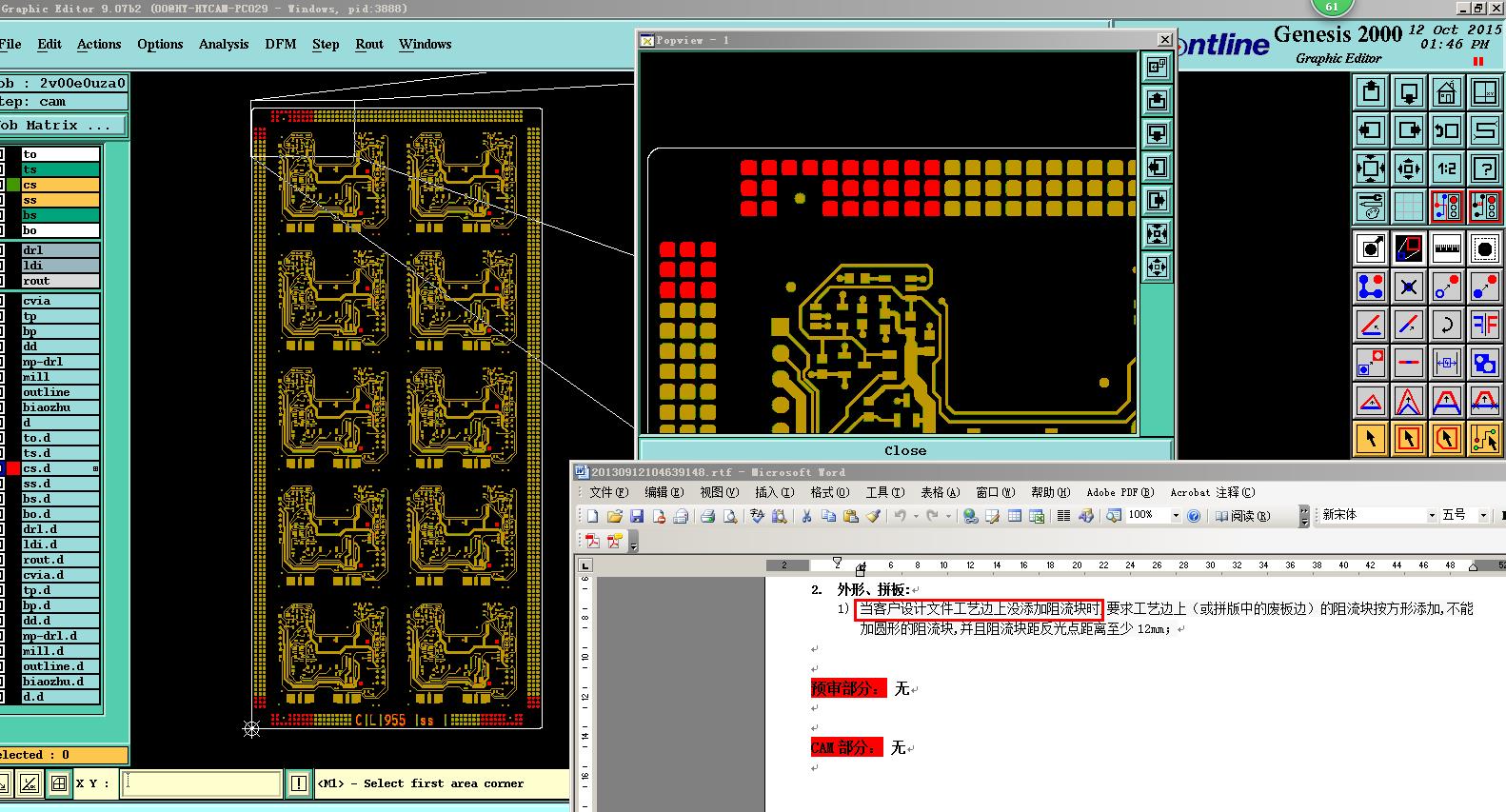Viewport: 1506px width, 812px height.
Task: Toggle the checkbox beside layer cs
Action: click(2, 185)
